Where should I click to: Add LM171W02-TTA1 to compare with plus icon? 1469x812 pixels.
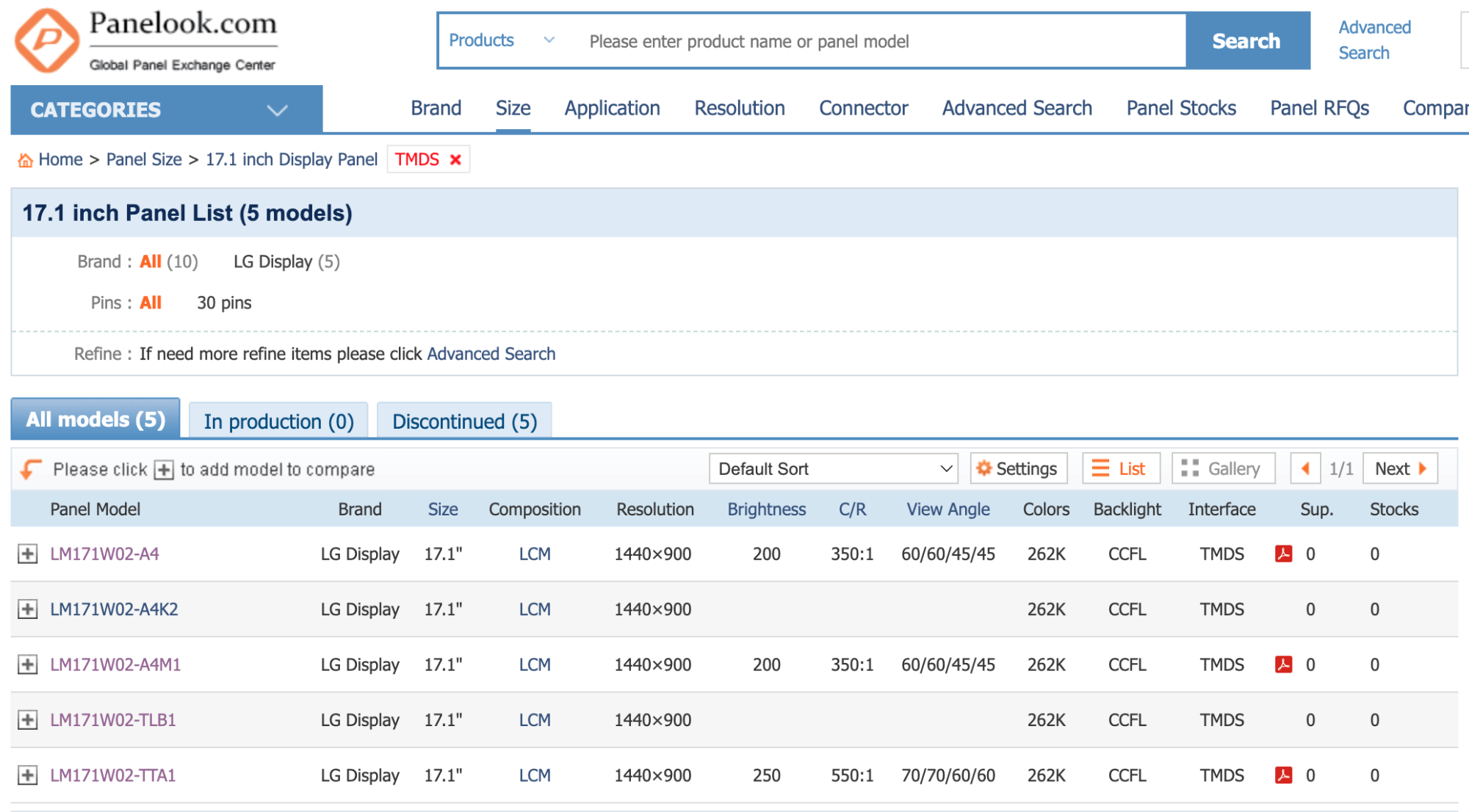tap(27, 775)
